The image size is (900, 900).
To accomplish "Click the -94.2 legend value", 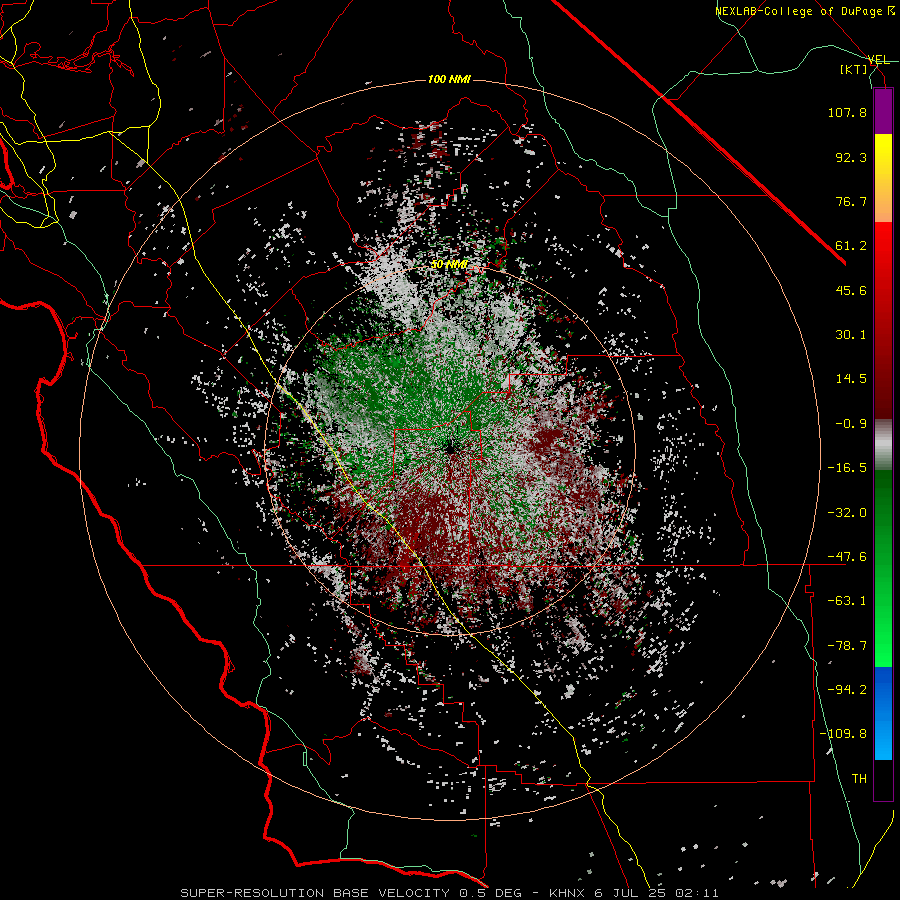I will pyautogui.click(x=847, y=690).
